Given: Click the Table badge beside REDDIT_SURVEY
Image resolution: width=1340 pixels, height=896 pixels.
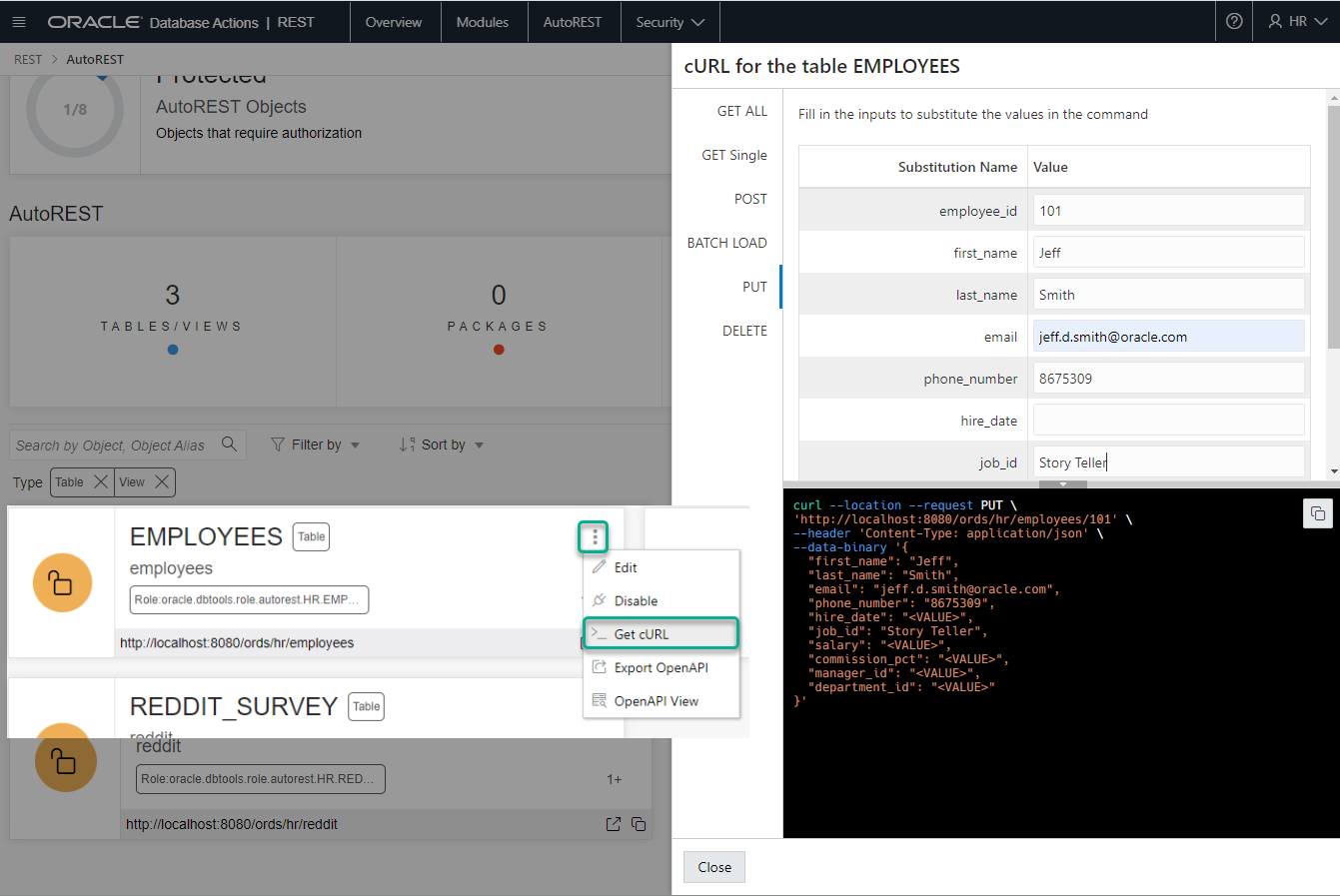Looking at the screenshot, I should (x=367, y=706).
